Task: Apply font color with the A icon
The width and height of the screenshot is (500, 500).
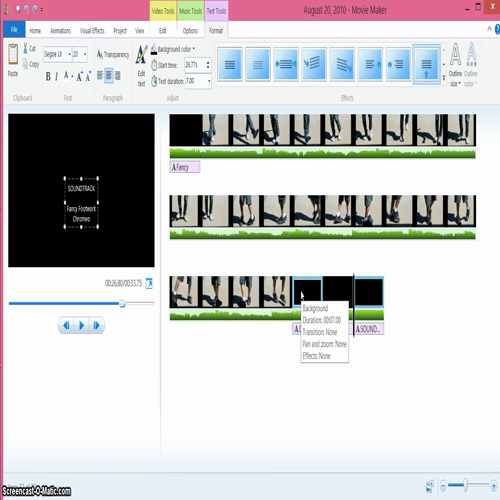Action: point(66,76)
